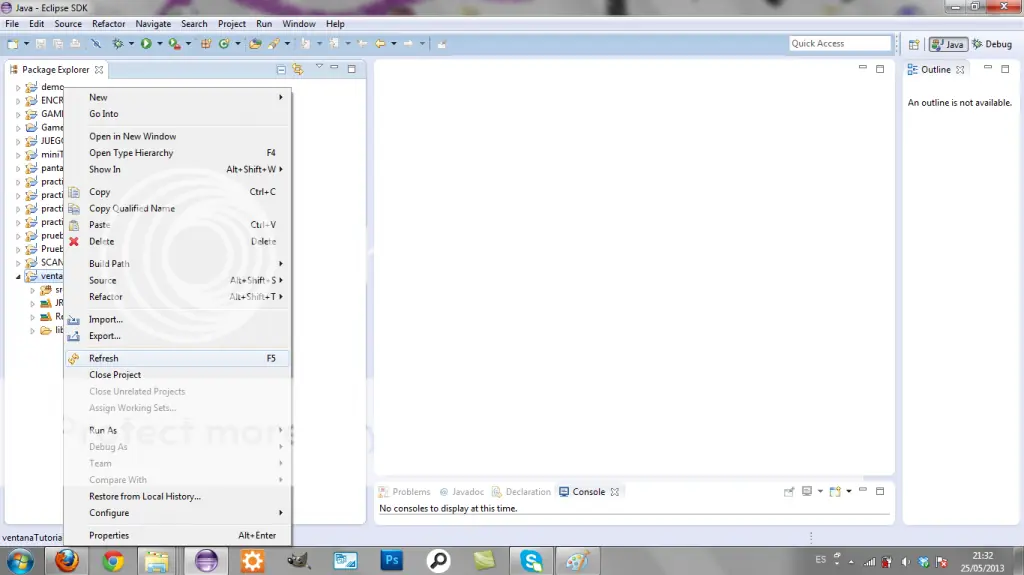
Task: Click Open Console icon in Console view
Action: [x=835, y=491]
